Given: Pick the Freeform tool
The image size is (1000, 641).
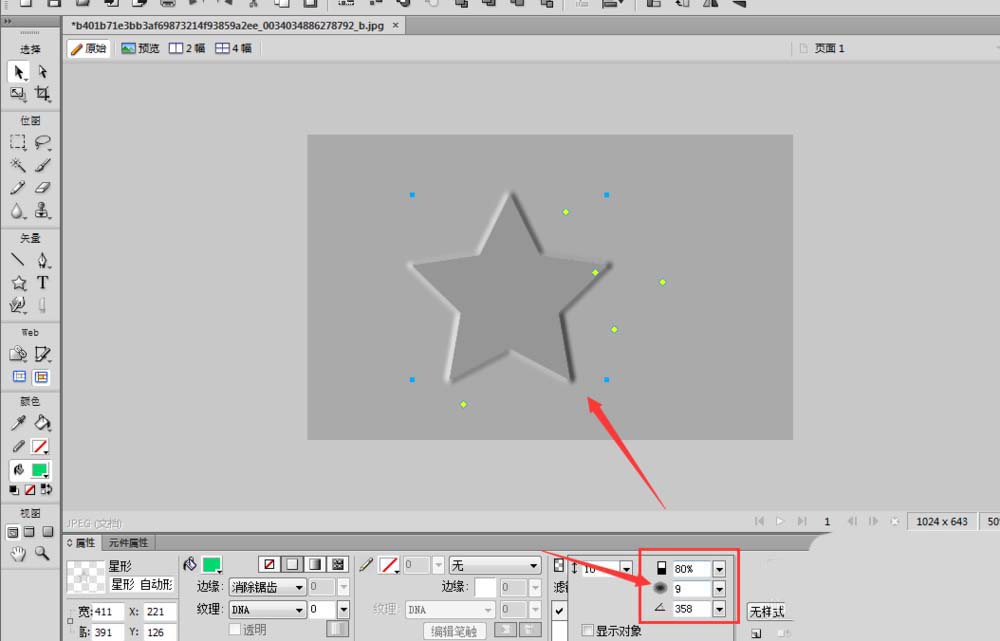Looking at the screenshot, I should pos(18,305).
